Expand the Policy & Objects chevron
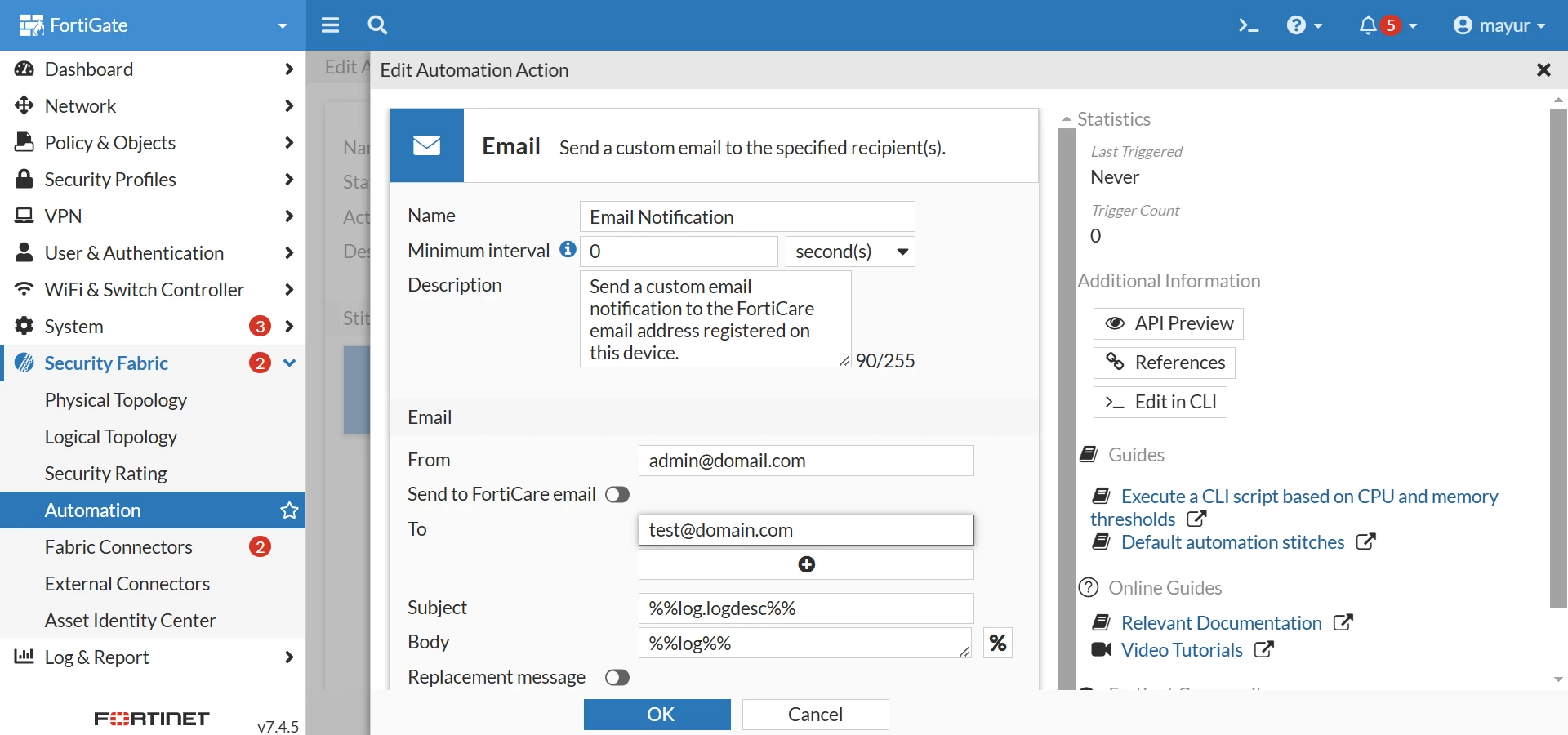Image resolution: width=1568 pixels, height=735 pixels. pos(289,143)
